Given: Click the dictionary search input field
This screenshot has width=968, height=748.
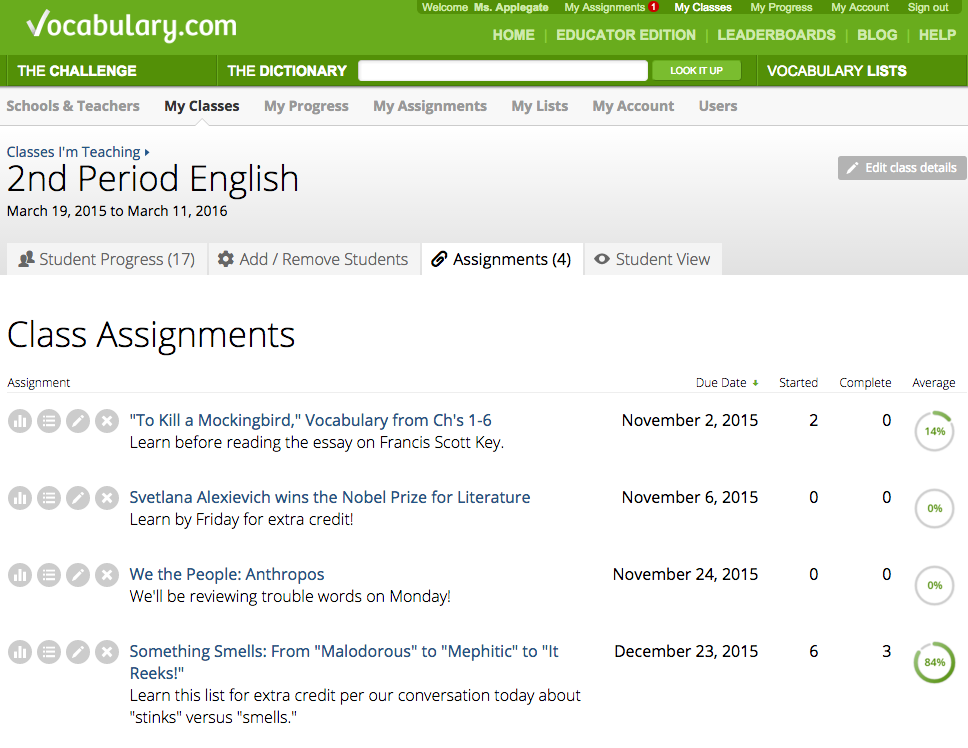Looking at the screenshot, I should pos(503,71).
